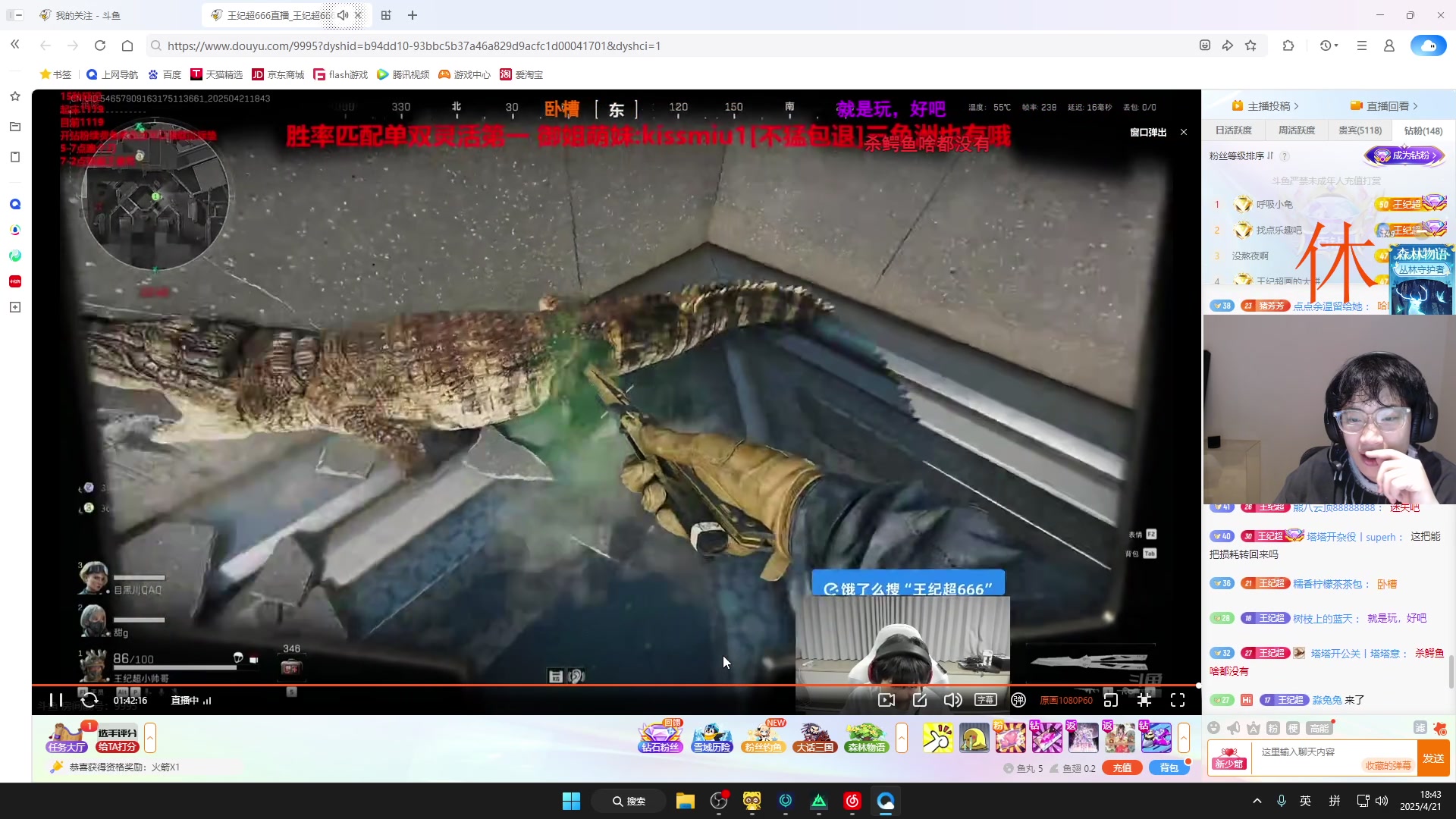The width and height of the screenshot is (1456, 819).
Task: Click the red splash effects icon in chat
Action: point(1440,728)
